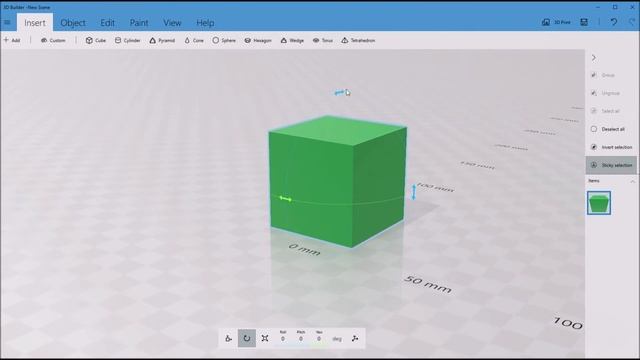
Task: Insert a Custom shape
Action: point(53,40)
